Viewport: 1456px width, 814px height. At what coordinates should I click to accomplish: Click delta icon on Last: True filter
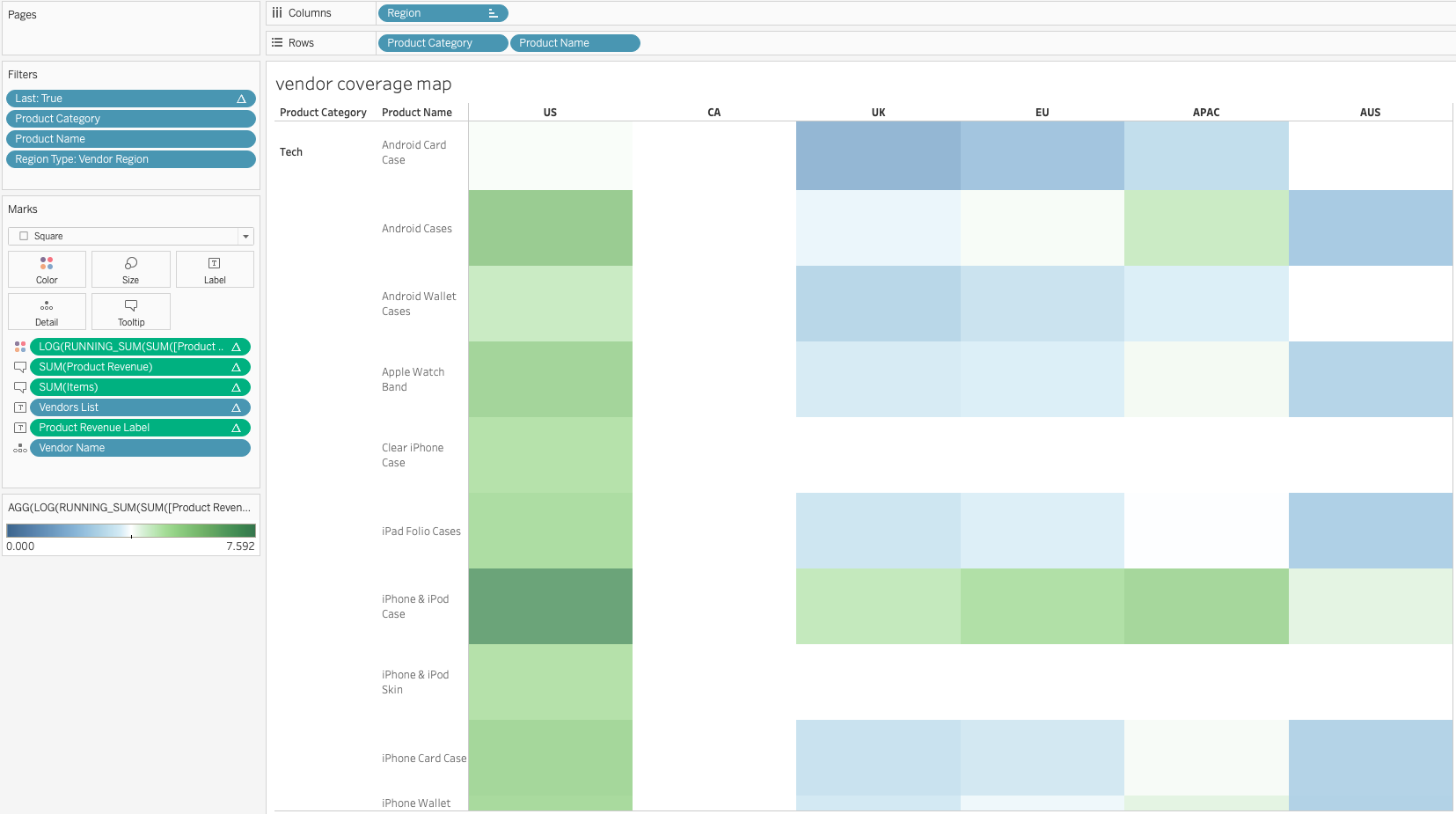pyautogui.click(x=241, y=99)
